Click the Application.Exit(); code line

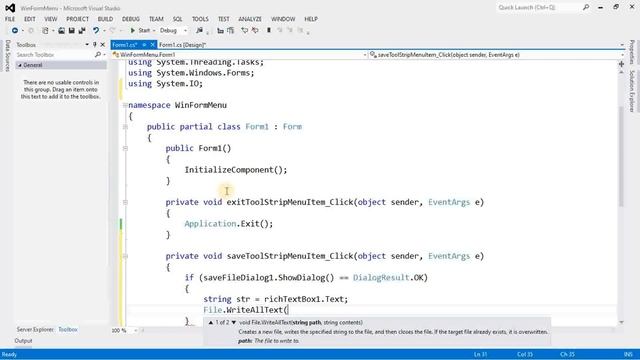[229, 224]
